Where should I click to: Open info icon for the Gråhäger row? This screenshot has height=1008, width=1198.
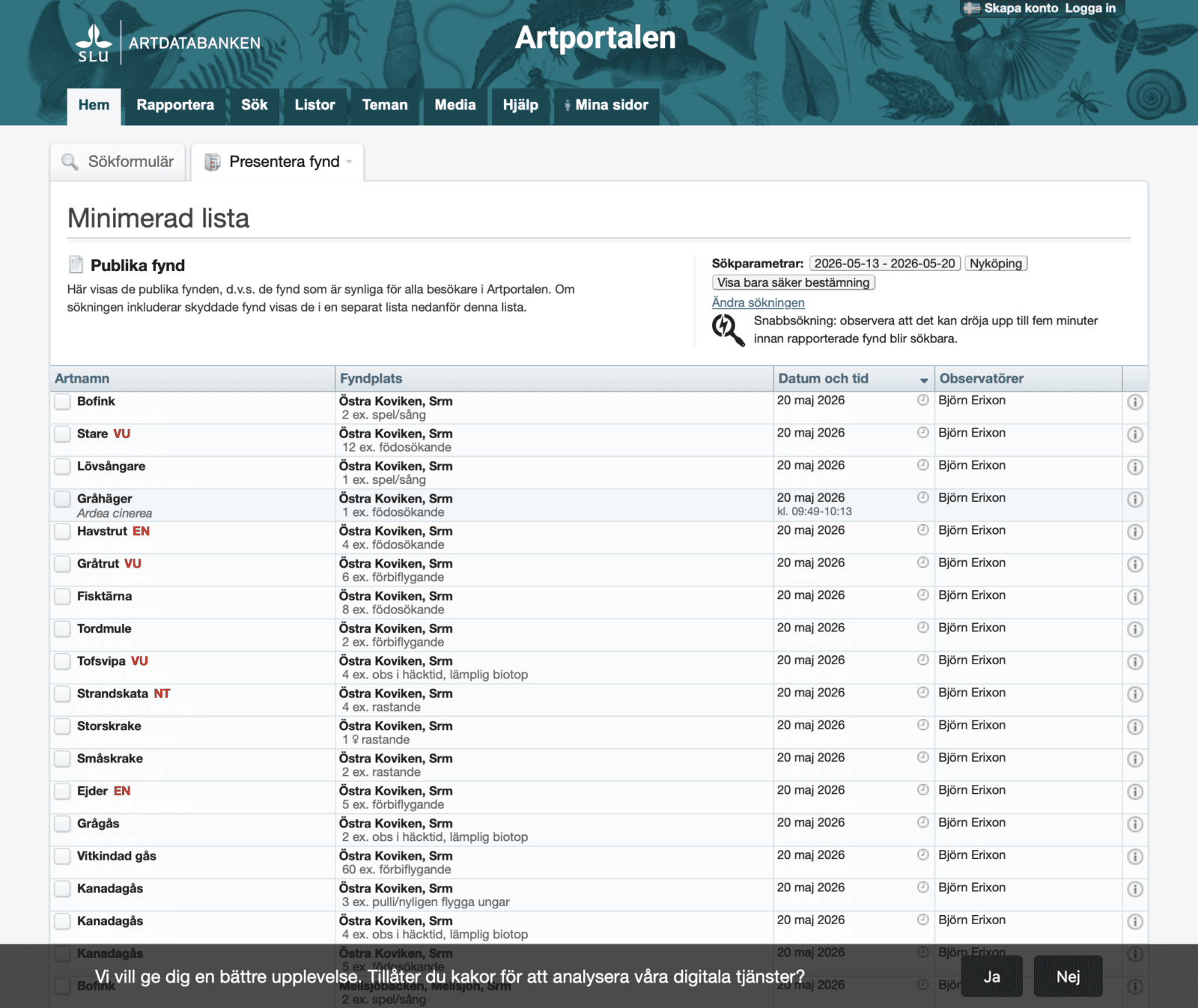[1135, 500]
